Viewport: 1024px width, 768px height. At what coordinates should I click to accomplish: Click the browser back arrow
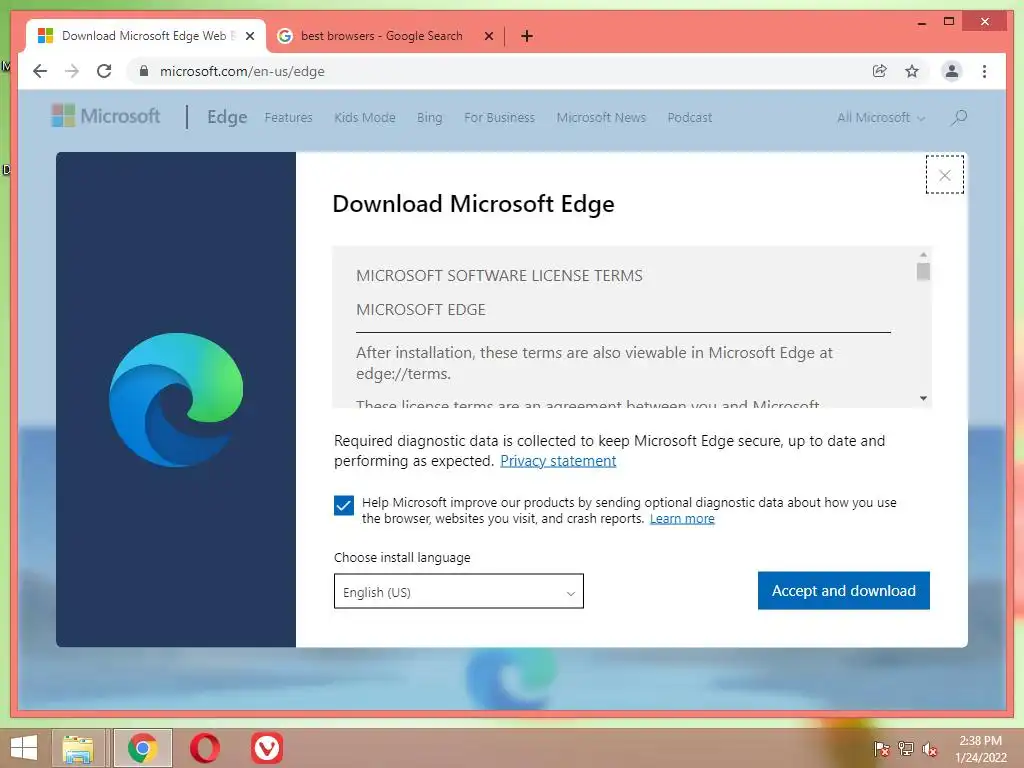(x=40, y=71)
